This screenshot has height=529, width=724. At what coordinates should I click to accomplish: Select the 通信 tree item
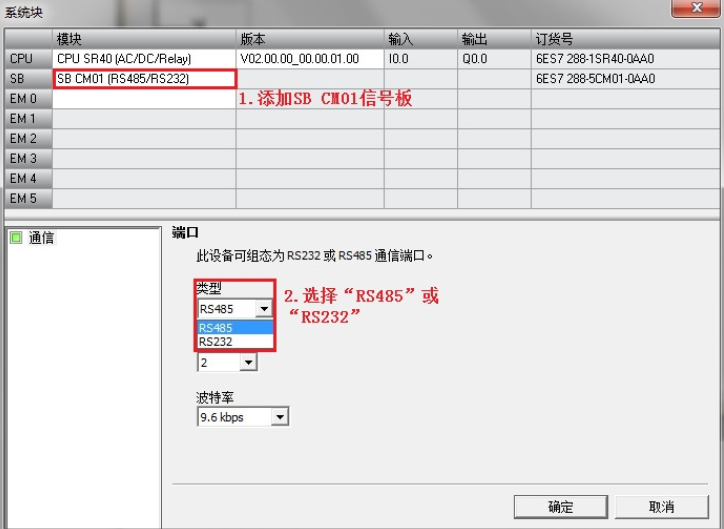pos(41,238)
